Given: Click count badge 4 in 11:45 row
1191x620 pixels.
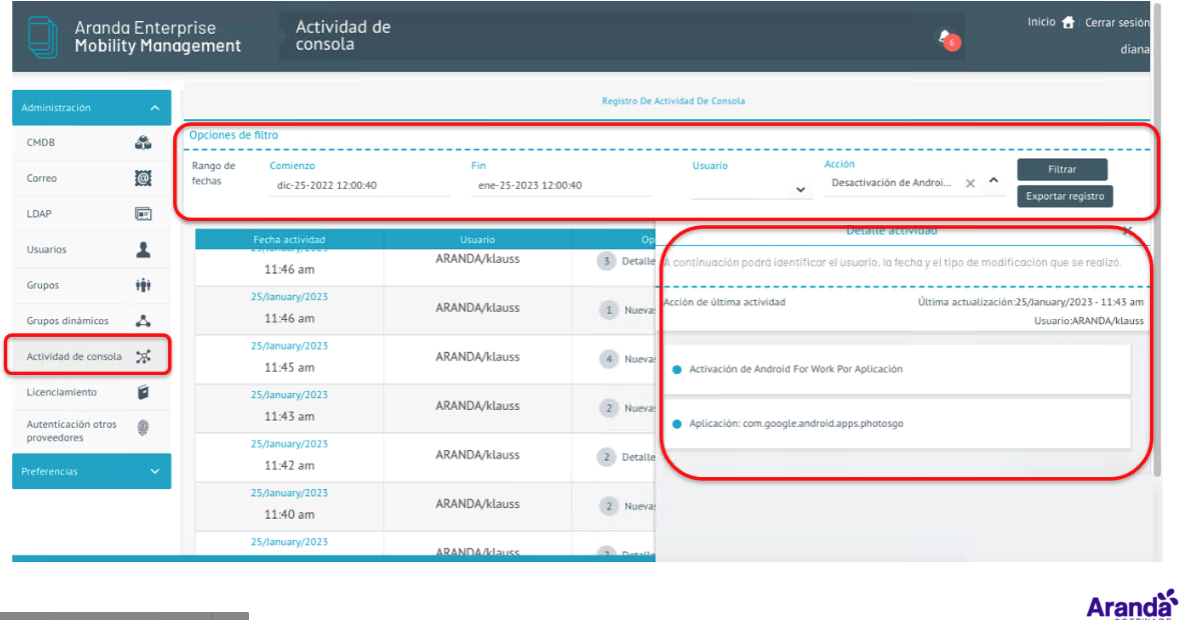Looking at the screenshot, I should tap(608, 359).
